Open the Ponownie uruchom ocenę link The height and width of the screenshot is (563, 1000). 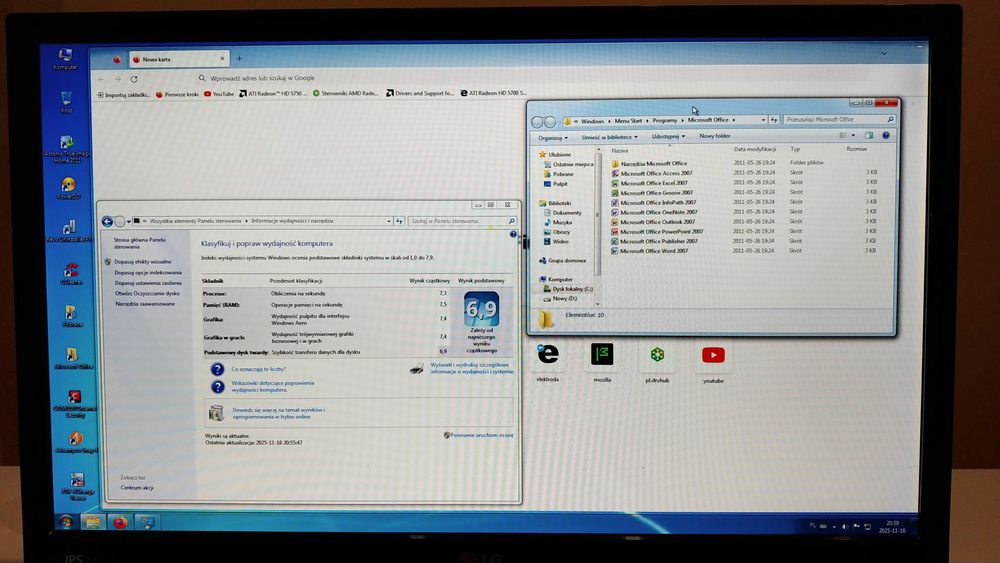[x=482, y=435]
